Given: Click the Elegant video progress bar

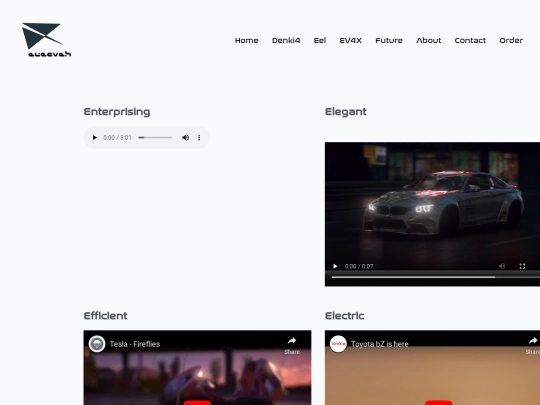Looking at the screenshot, I should pyautogui.click(x=436, y=277).
